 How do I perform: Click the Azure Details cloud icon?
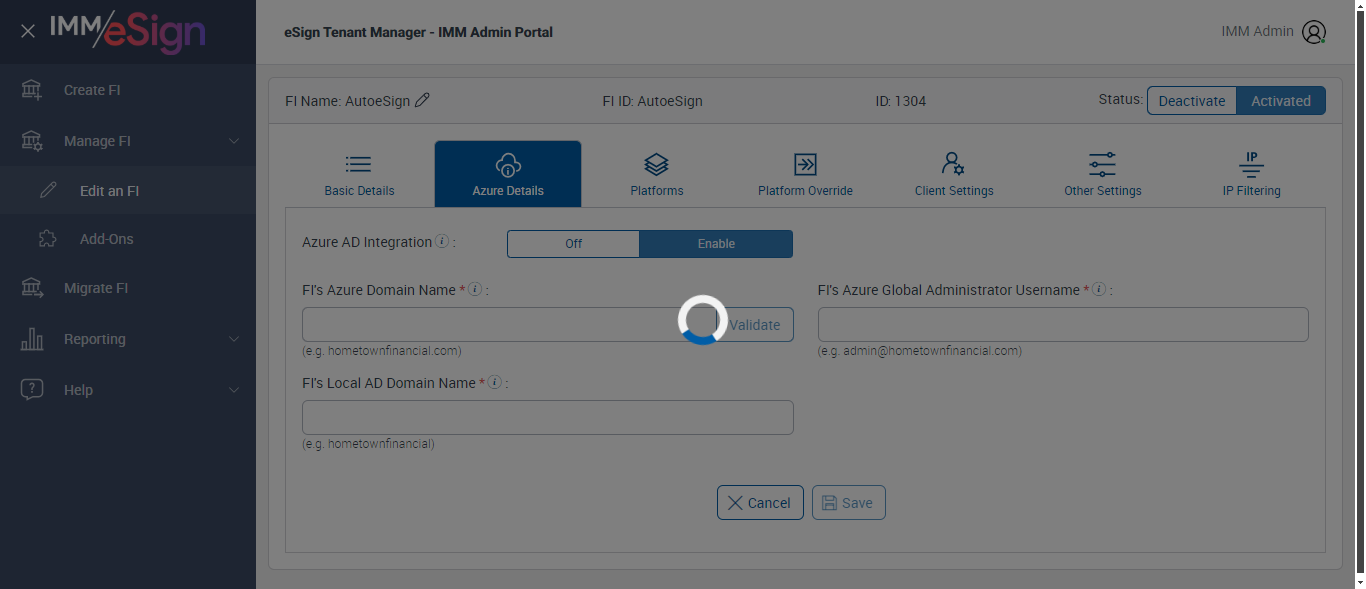(508, 165)
